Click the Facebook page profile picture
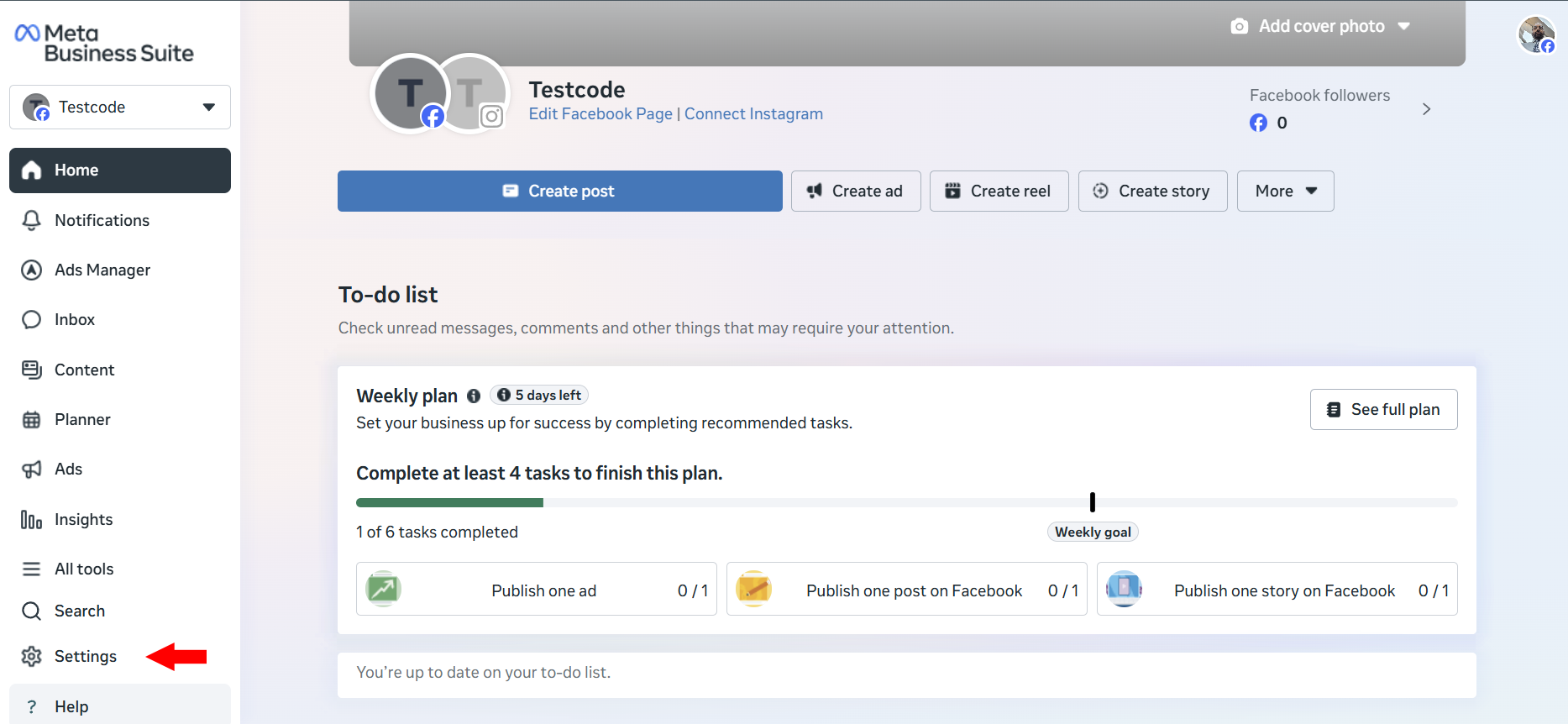Viewport: 1568px width, 724px height. [410, 94]
